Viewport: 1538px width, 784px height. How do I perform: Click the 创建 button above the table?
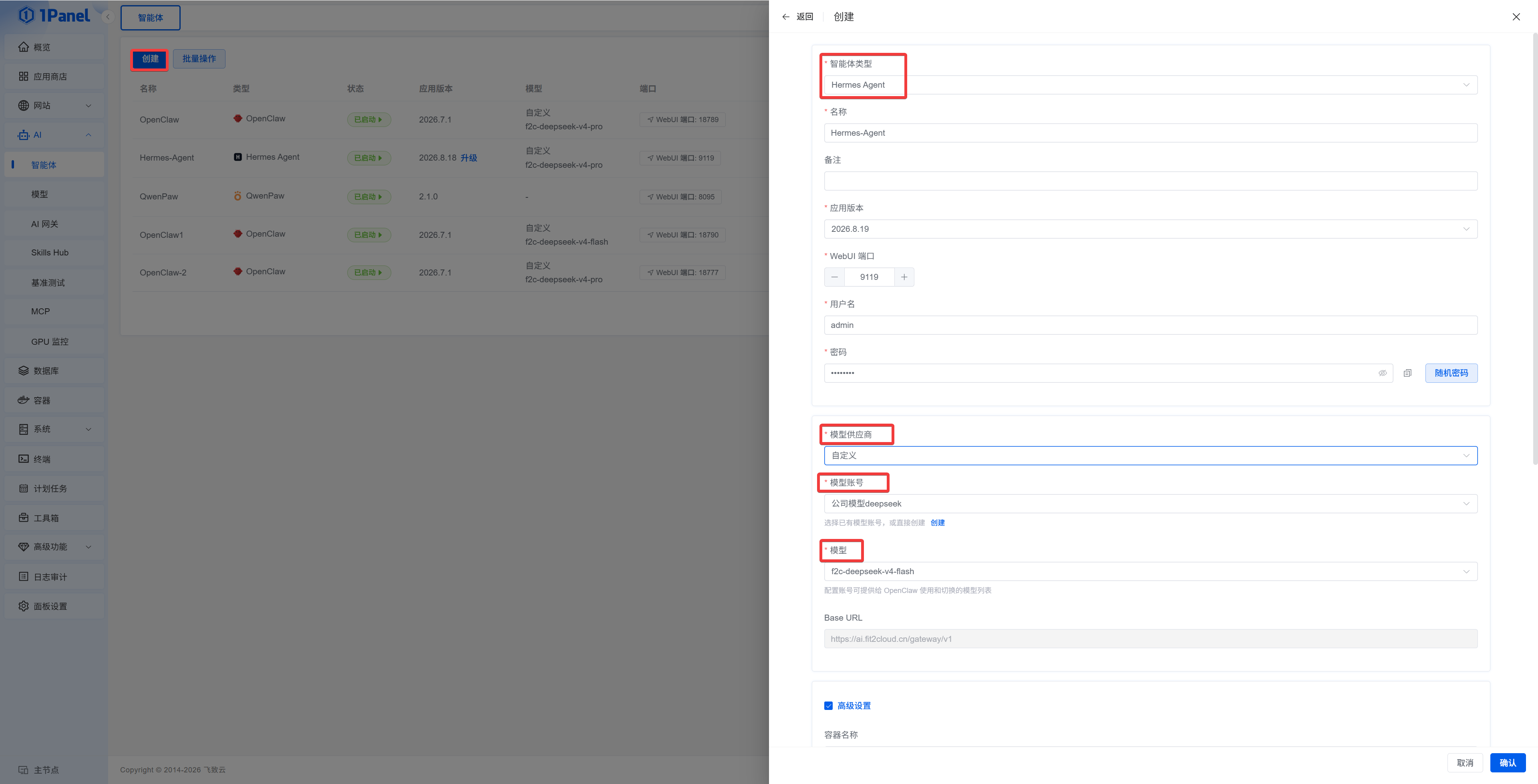point(150,58)
